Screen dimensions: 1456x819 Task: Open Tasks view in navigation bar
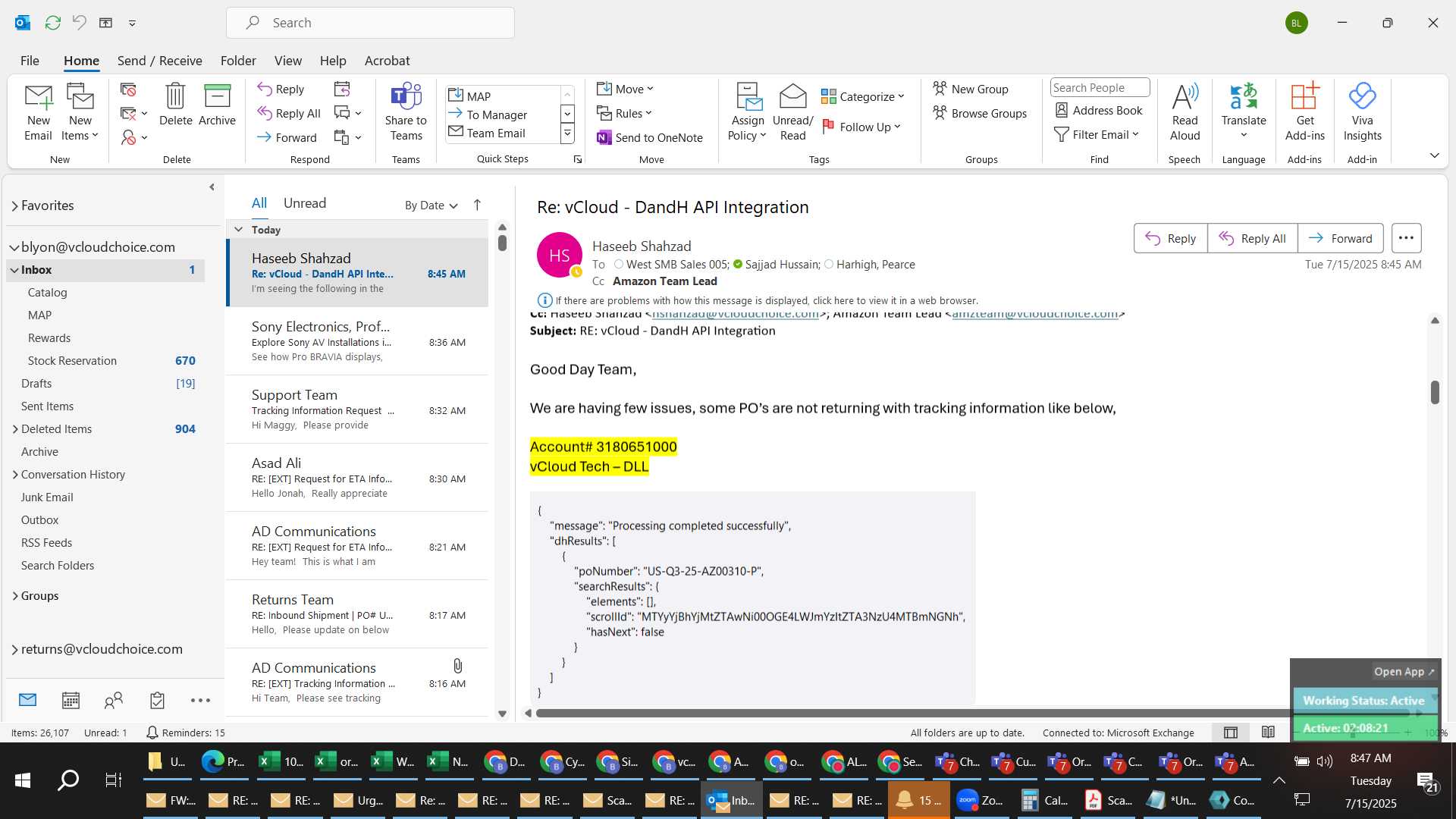tap(157, 701)
